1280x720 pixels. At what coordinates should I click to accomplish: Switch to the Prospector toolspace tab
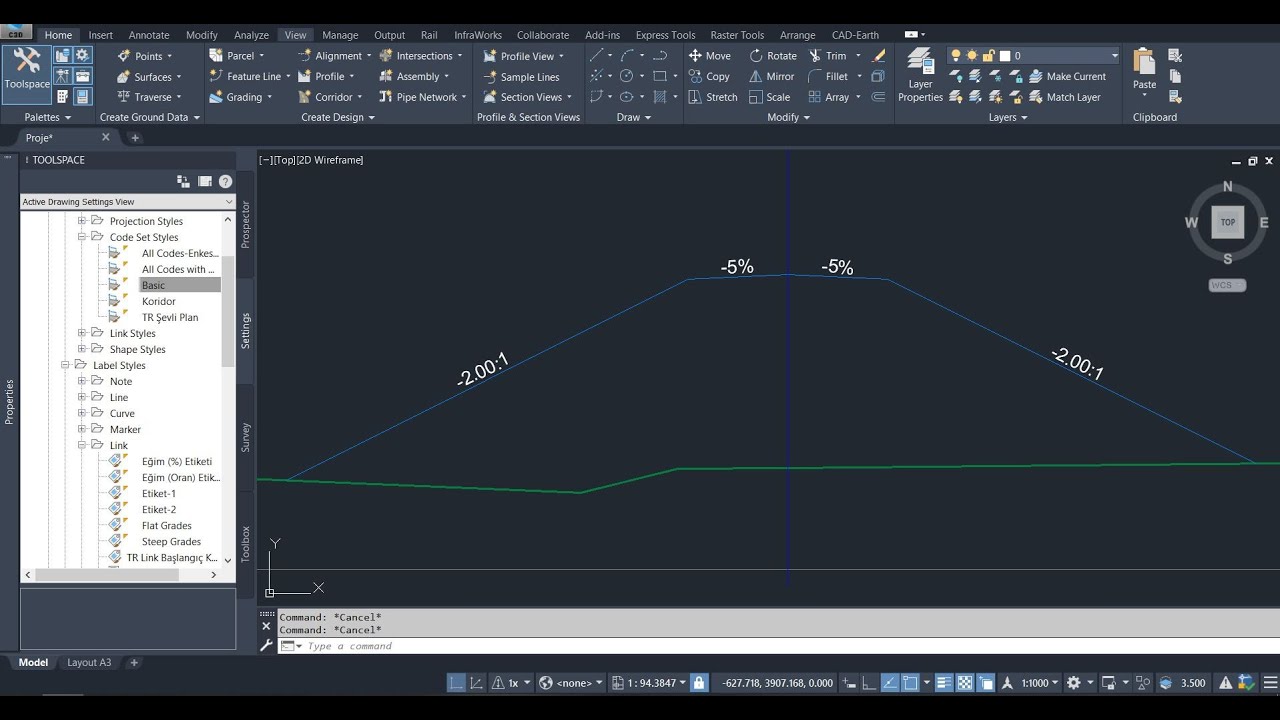point(245,224)
